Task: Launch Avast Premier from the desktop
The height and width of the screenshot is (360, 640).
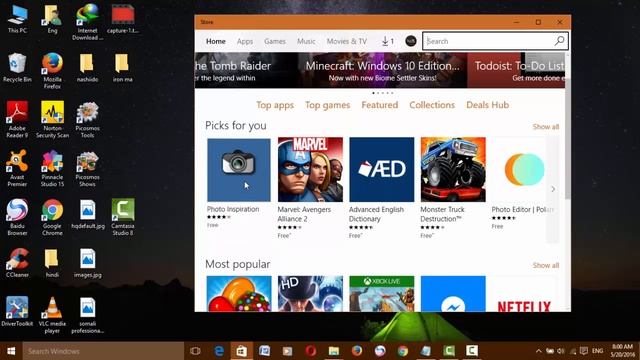Action: click(x=17, y=168)
